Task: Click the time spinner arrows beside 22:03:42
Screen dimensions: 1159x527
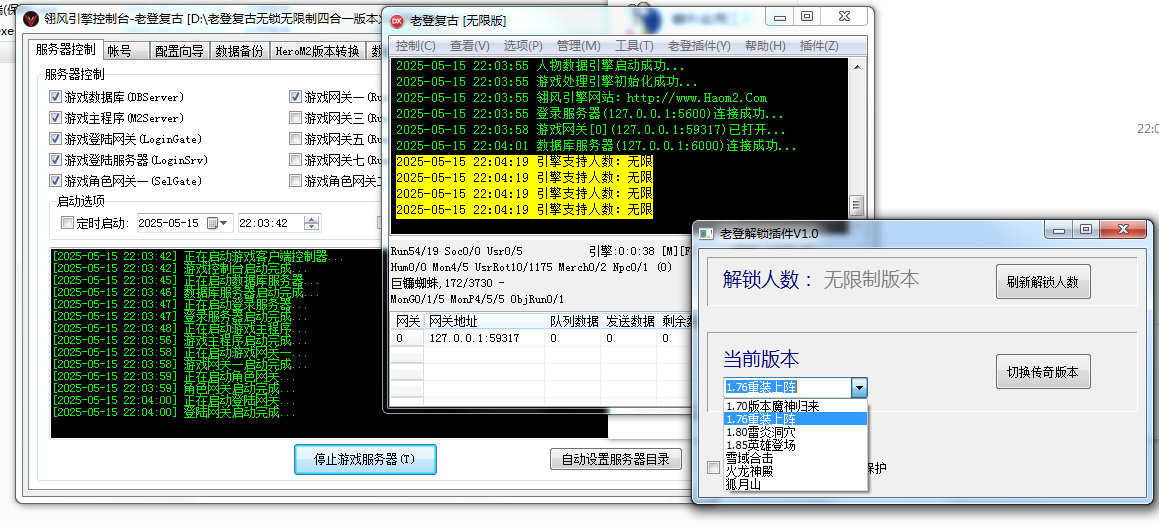Action: pyautogui.click(x=312, y=223)
